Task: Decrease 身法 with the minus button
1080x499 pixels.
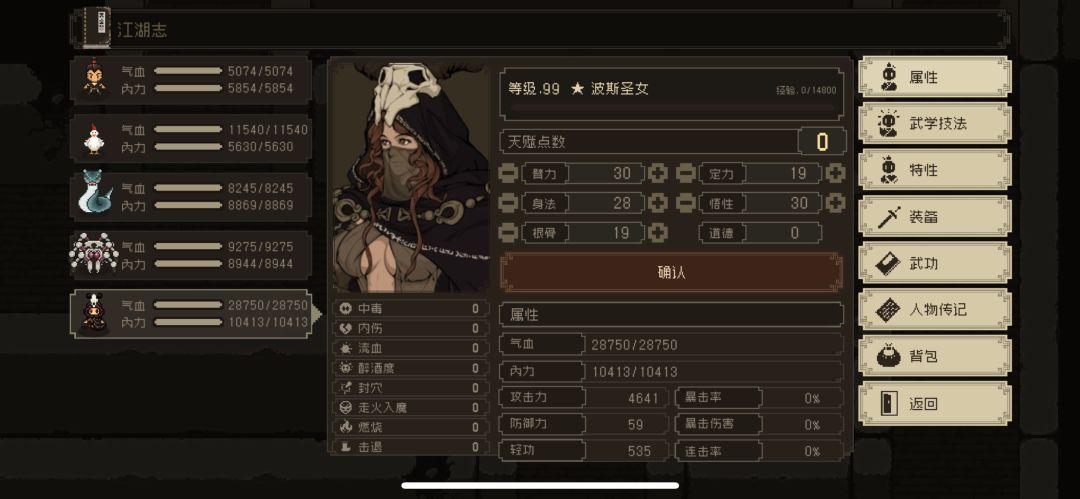Action: [x=508, y=203]
